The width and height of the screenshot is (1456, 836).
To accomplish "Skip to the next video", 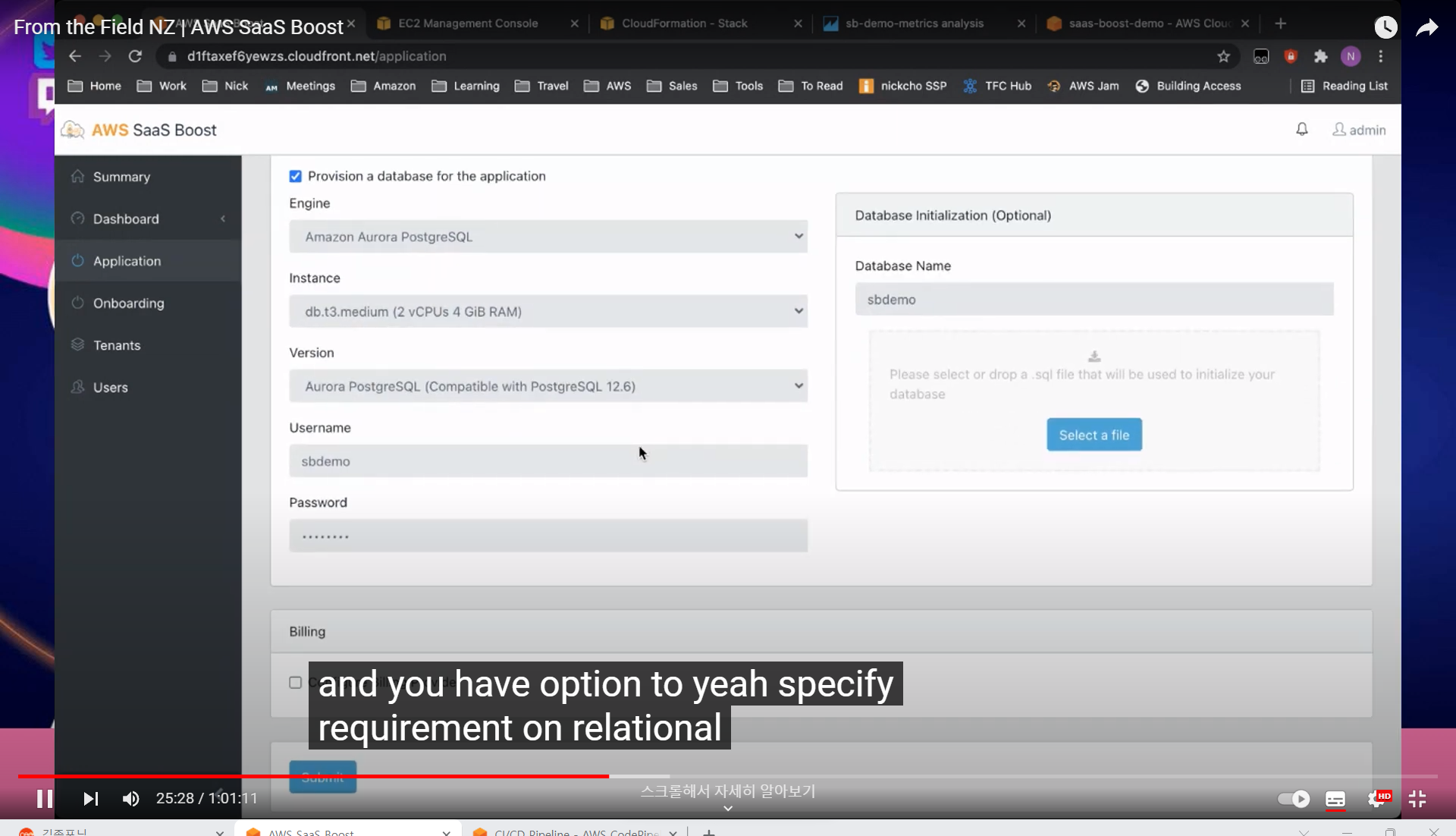I will click(x=90, y=799).
